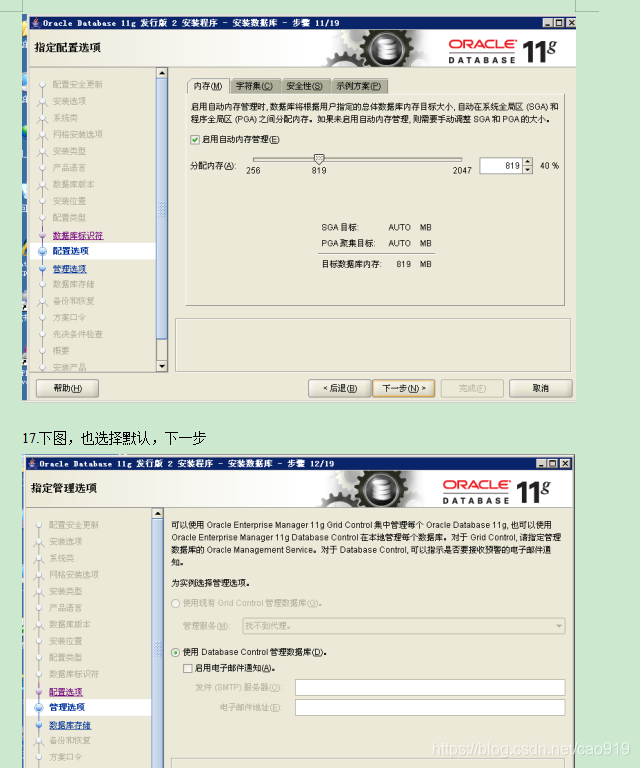Click the 电子邮件地址(E) input field
The width and height of the screenshot is (640, 768).
coord(430,707)
